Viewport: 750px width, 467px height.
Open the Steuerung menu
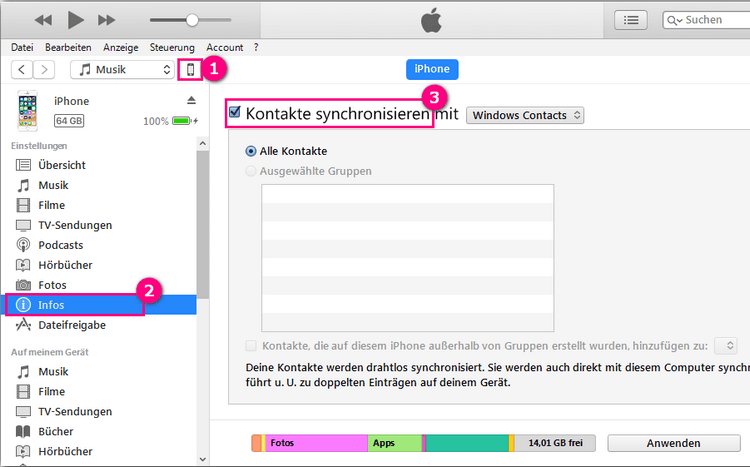click(172, 47)
